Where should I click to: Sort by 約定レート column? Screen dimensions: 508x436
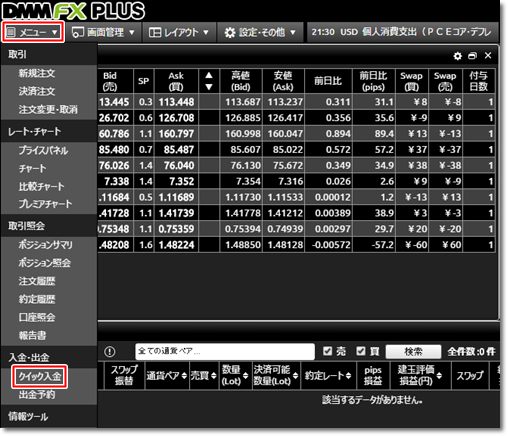click(x=328, y=376)
